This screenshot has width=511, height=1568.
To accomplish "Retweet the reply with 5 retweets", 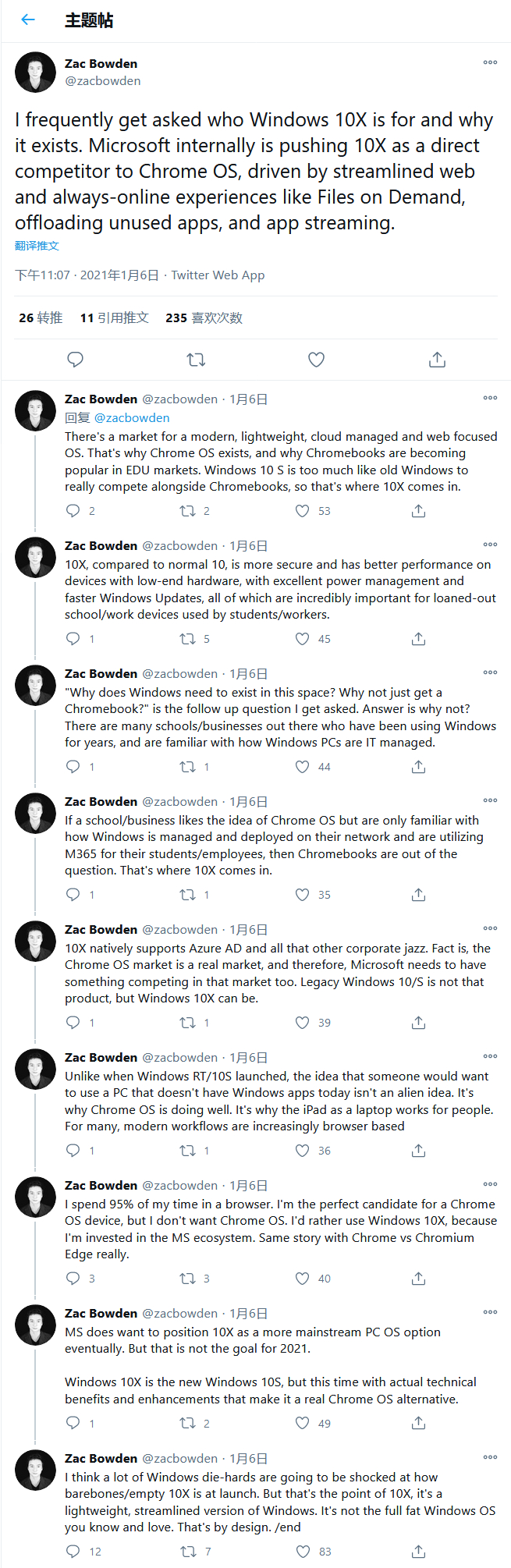I will click(188, 639).
